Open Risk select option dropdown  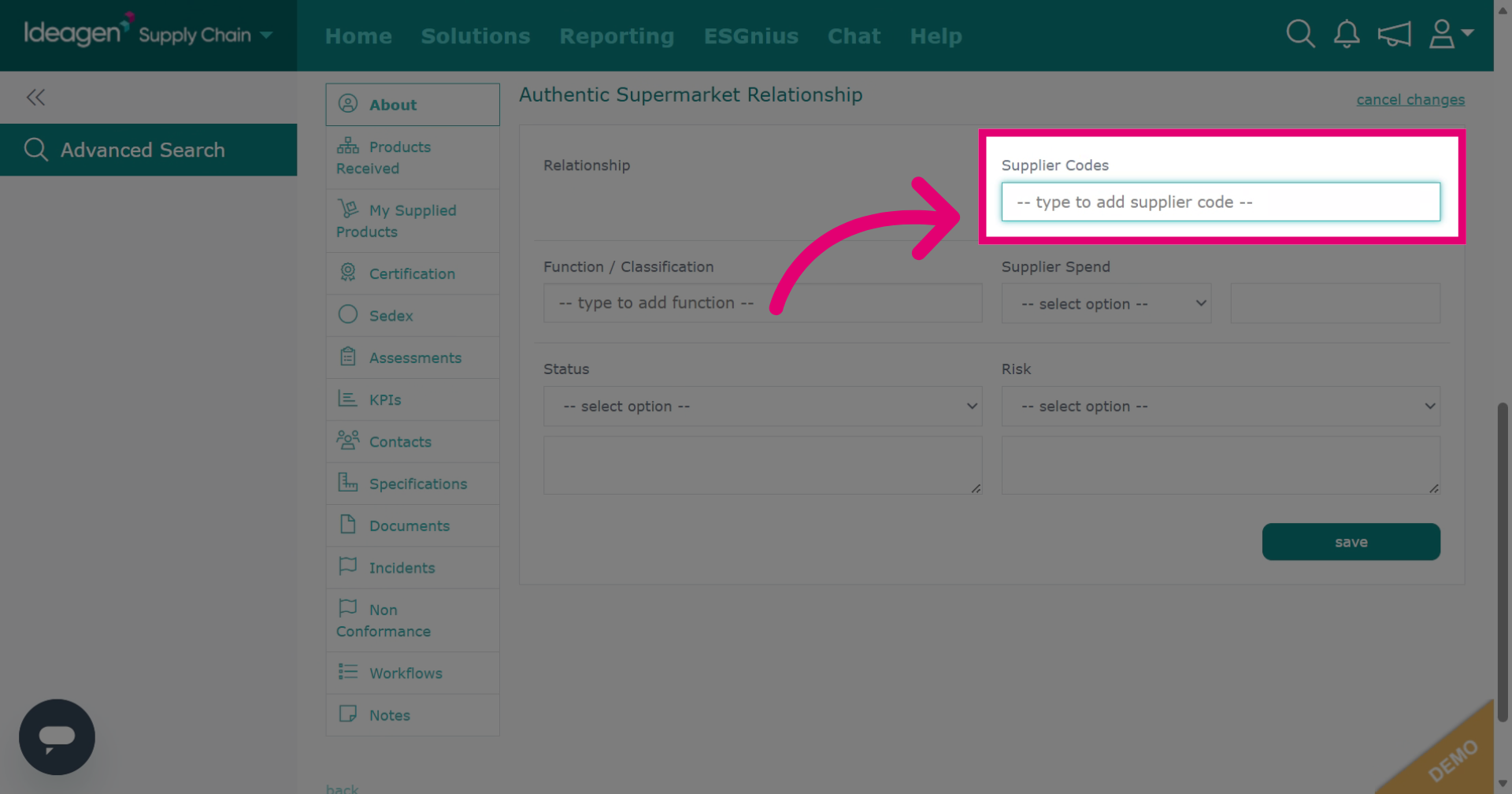click(x=1221, y=406)
